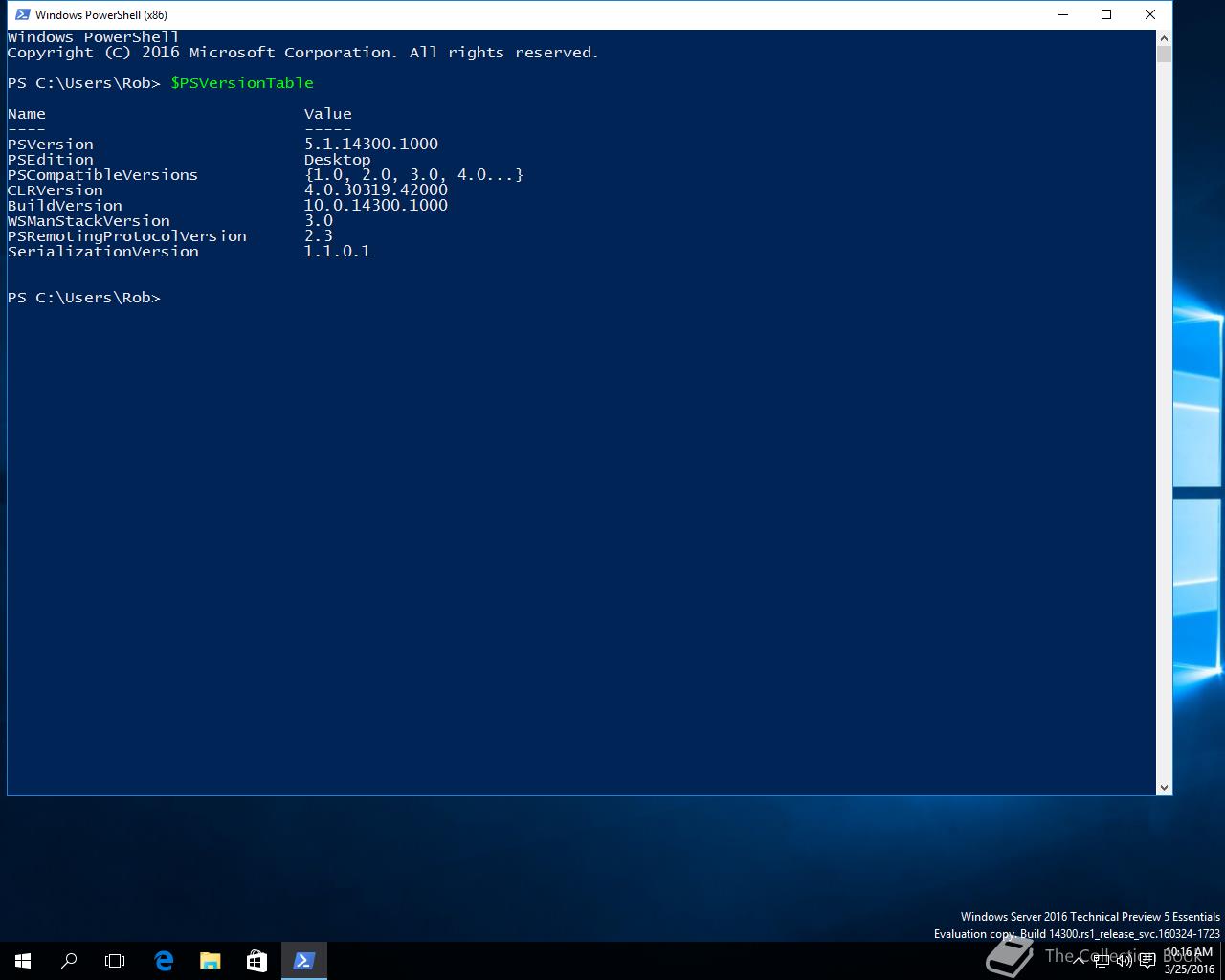This screenshot has height=980, width=1225.
Task: Open the Windows Start menu
Action: point(23,961)
